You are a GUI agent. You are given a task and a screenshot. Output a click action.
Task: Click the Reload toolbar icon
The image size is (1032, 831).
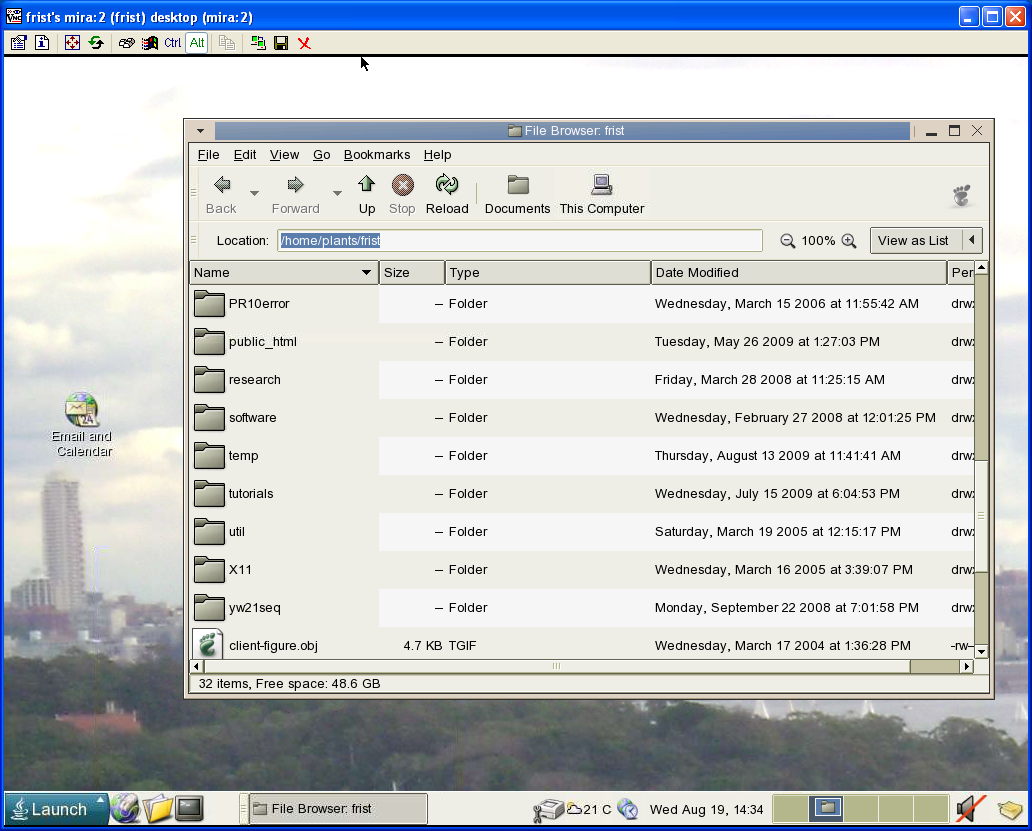pos(447,186)
